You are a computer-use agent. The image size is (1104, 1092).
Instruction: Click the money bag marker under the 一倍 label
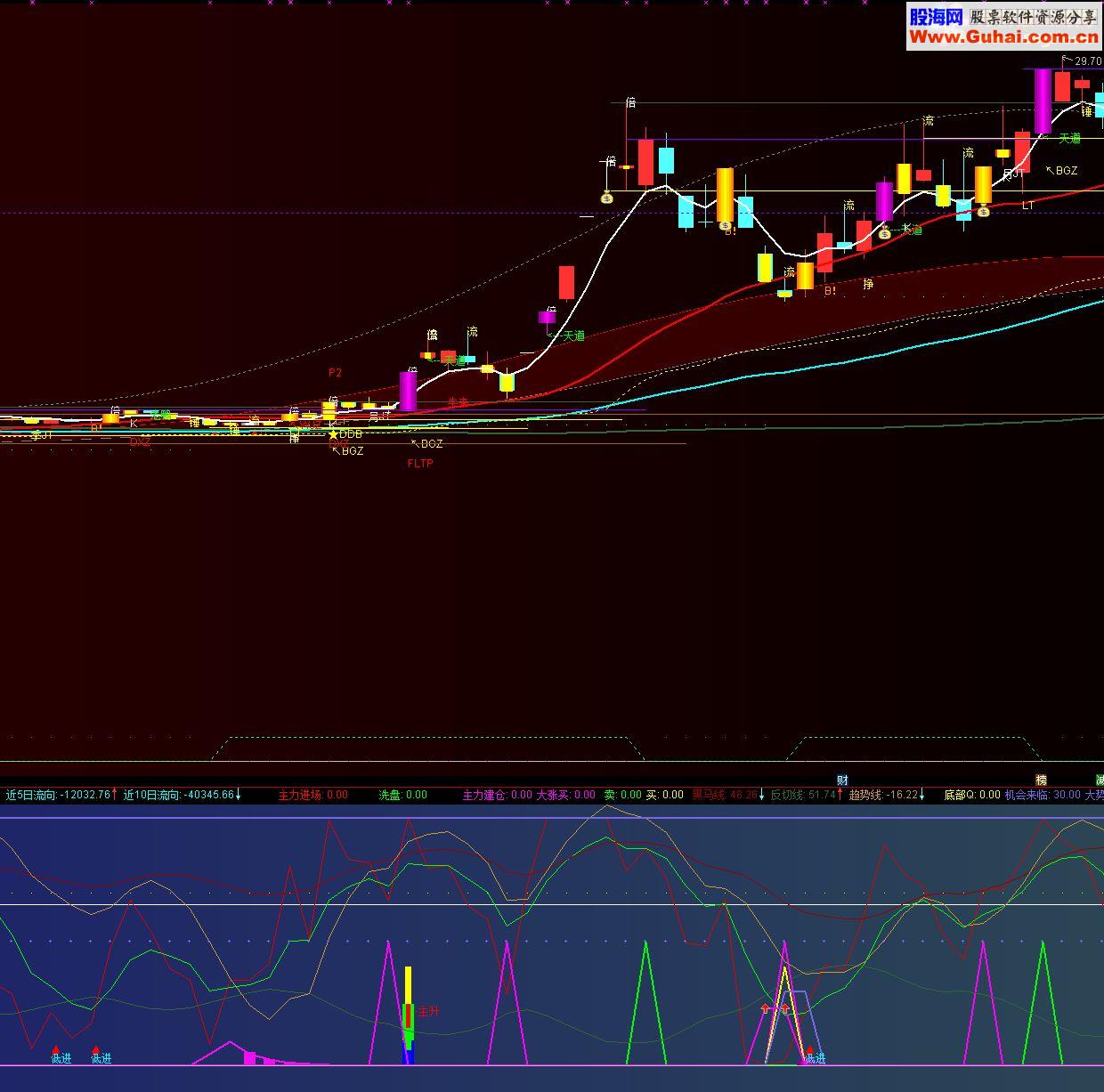pos(607,198)
